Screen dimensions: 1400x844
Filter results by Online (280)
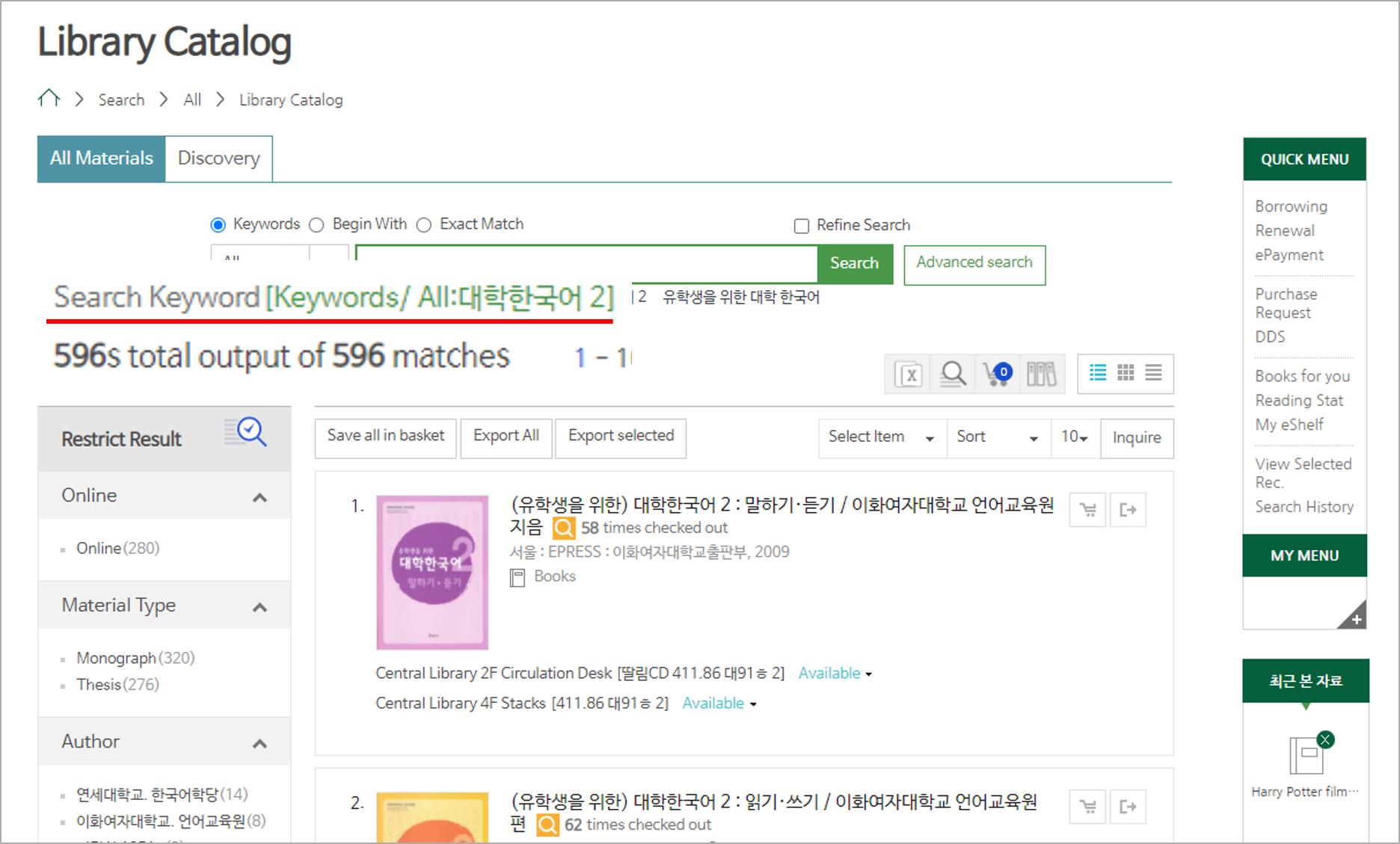[x=117, y=549]
